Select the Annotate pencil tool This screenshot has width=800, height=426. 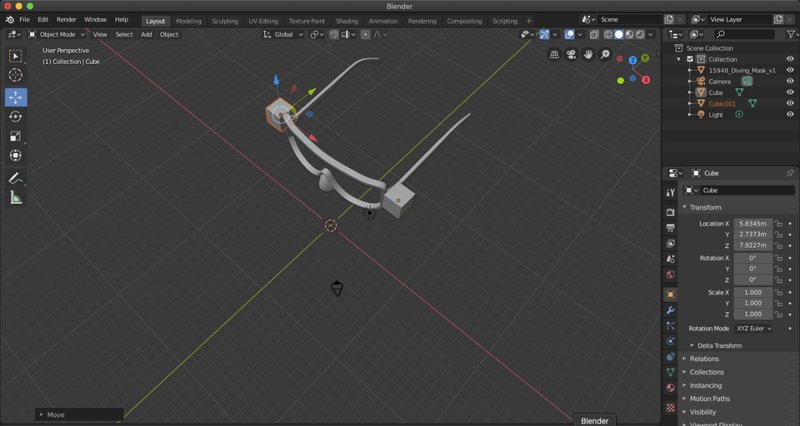15,178
